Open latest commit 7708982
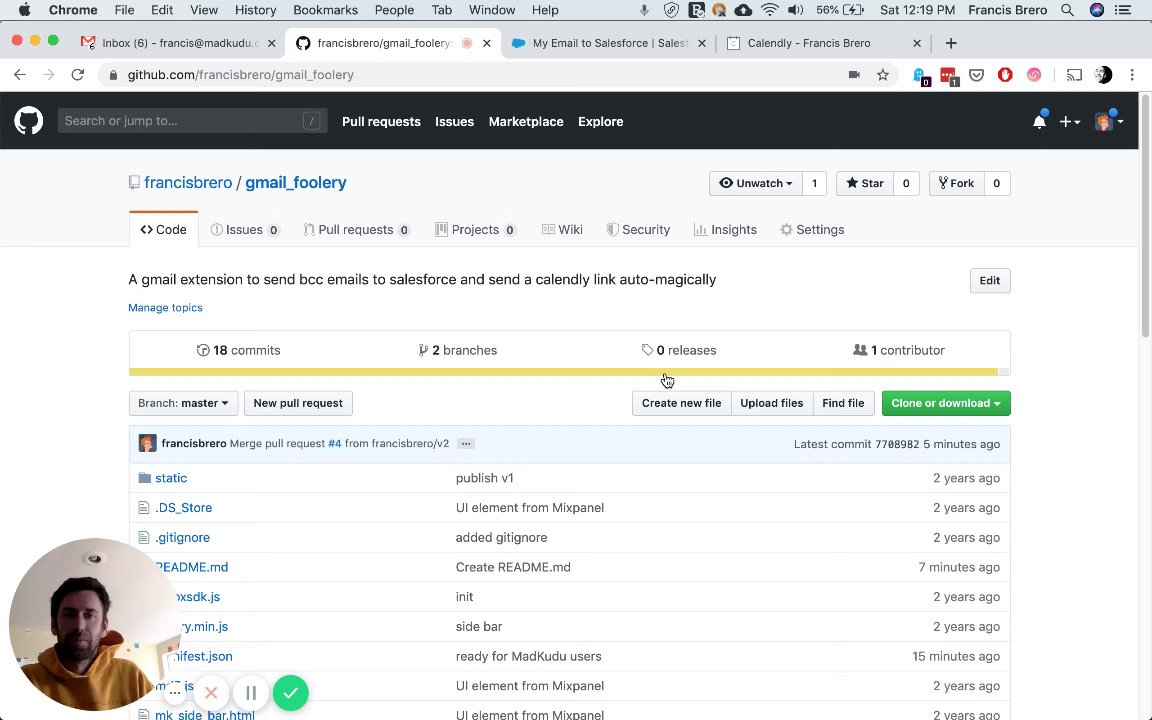Viewport: 1152px width, 720px height. coord(897,444)
